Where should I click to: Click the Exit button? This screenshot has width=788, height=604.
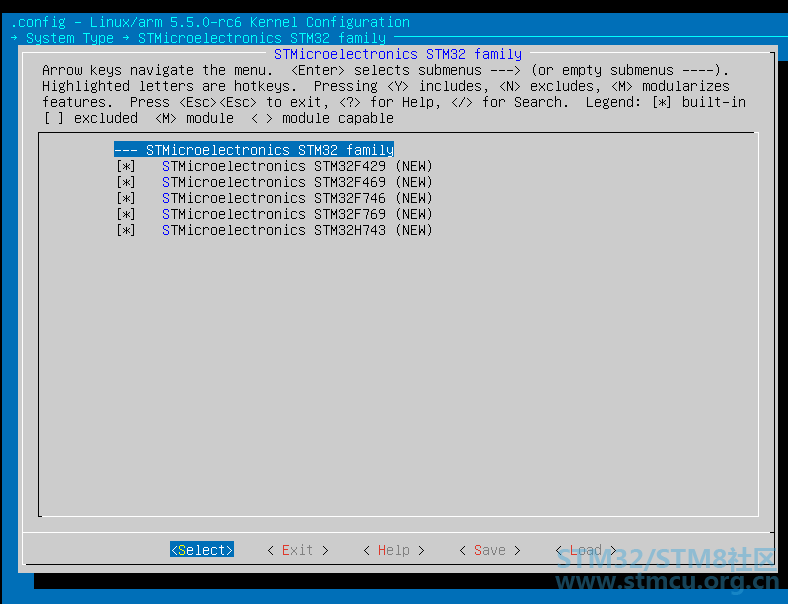298,550
